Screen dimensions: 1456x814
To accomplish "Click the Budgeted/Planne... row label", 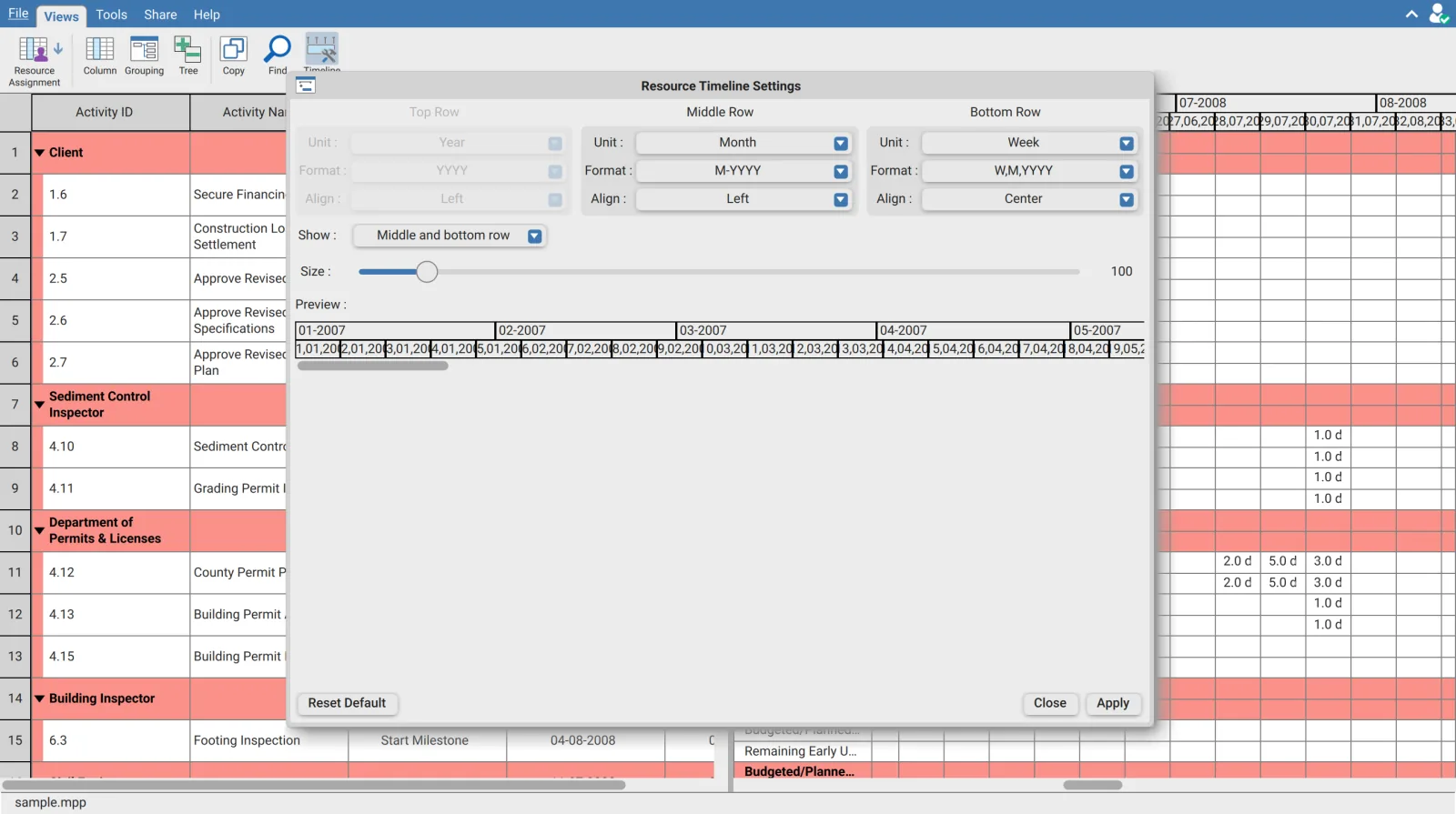I will click(799, 771).
